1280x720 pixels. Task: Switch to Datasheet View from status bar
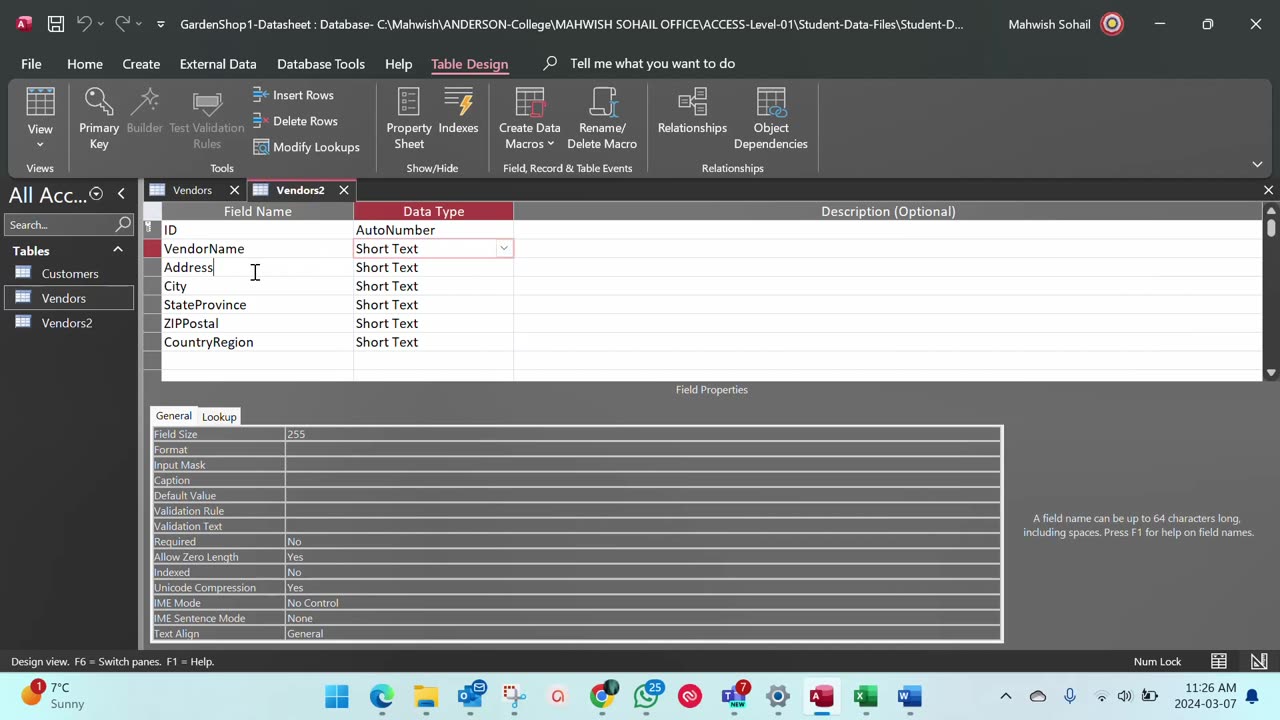click(x=1219, y=661)
